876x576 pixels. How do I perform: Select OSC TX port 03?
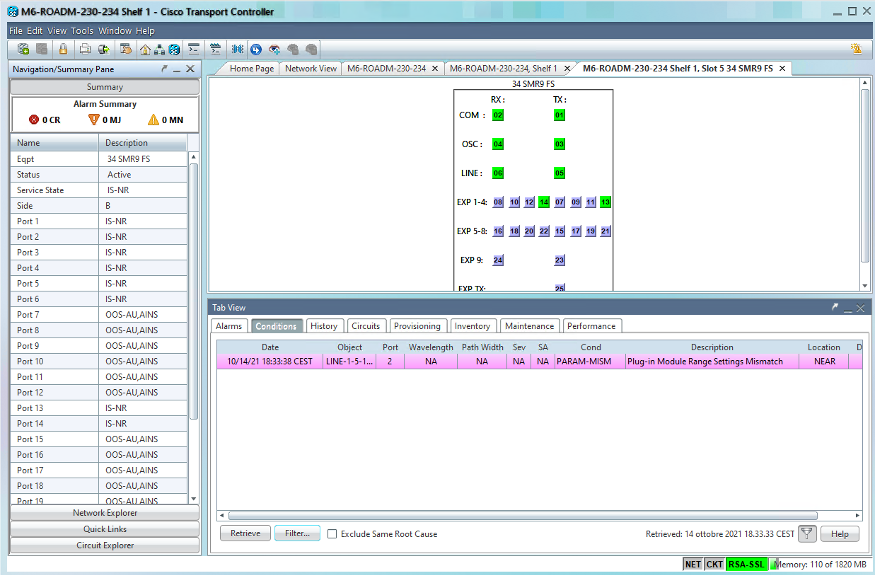pos(559,144)
